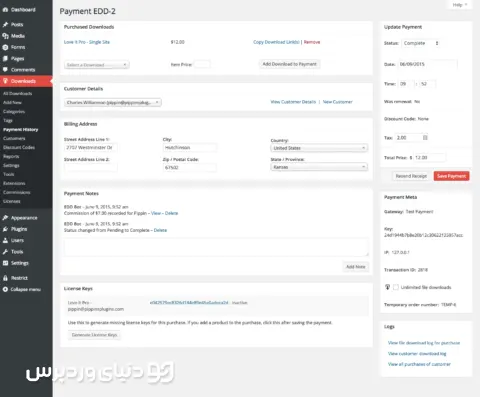Click the payment note text area
This screenshot has height=397, width=480.
pos(216,247)
